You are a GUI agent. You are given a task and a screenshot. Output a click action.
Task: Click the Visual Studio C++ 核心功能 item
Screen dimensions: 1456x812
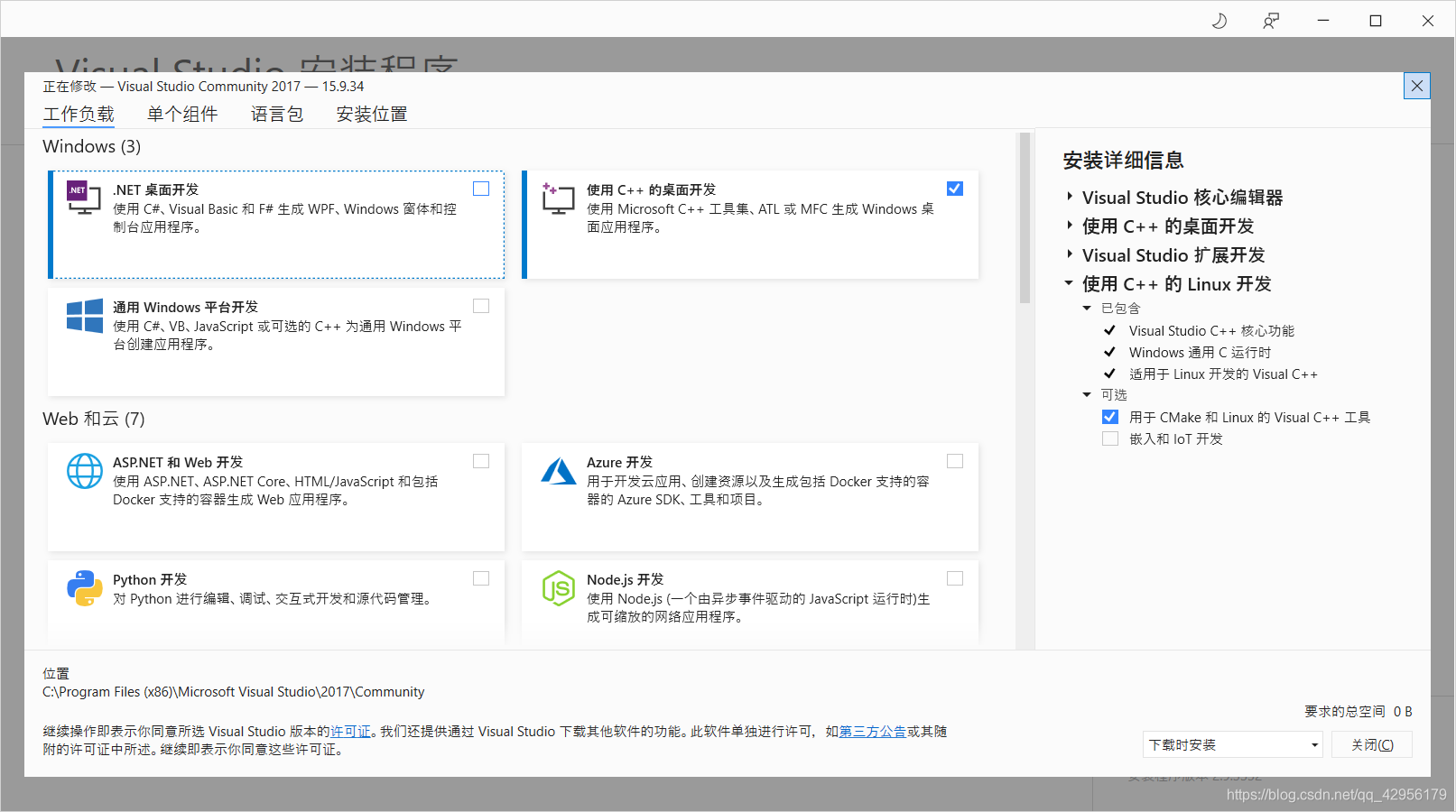tap(1211, 331)
